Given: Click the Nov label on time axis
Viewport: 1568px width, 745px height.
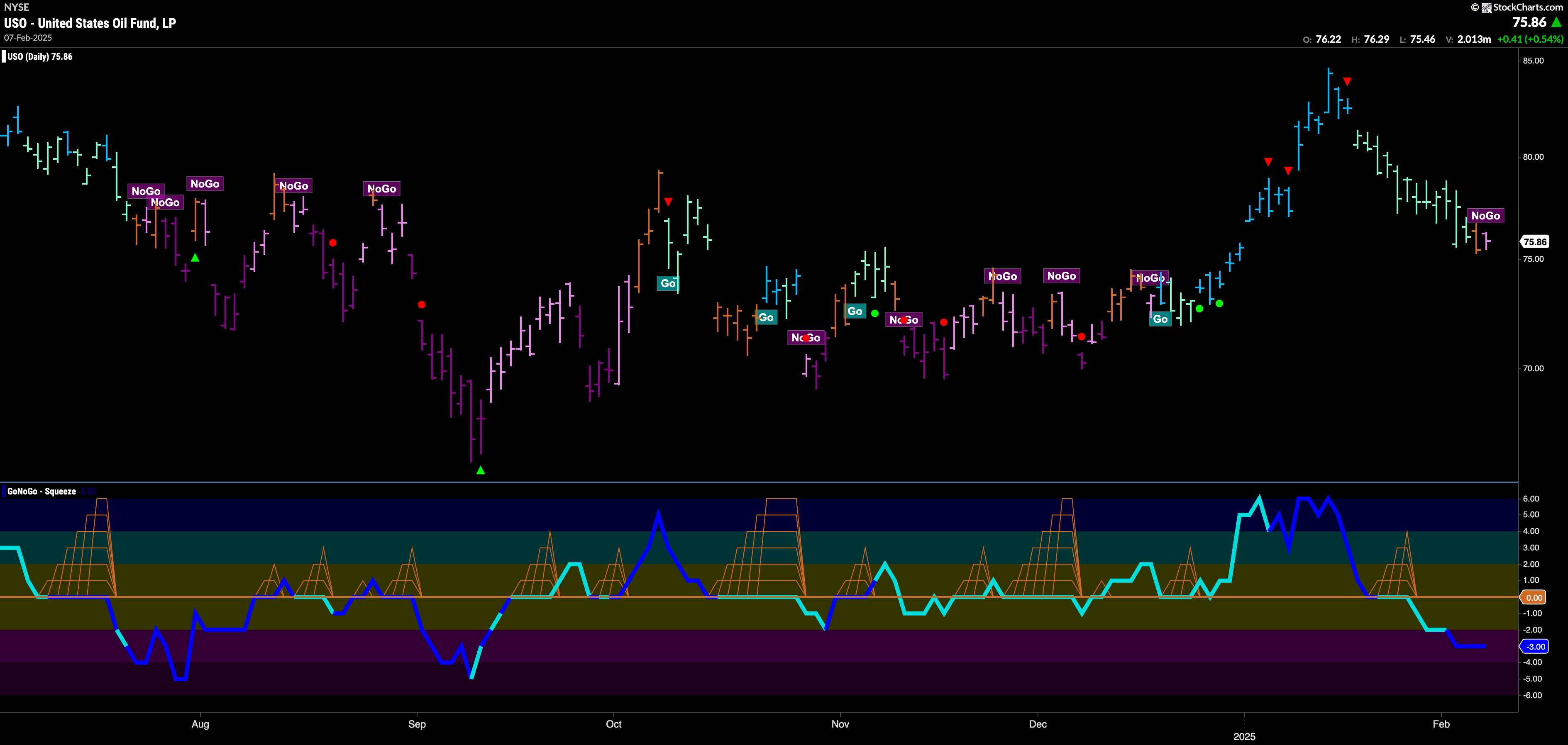Looking at the screenshot, I should [840, 724].
